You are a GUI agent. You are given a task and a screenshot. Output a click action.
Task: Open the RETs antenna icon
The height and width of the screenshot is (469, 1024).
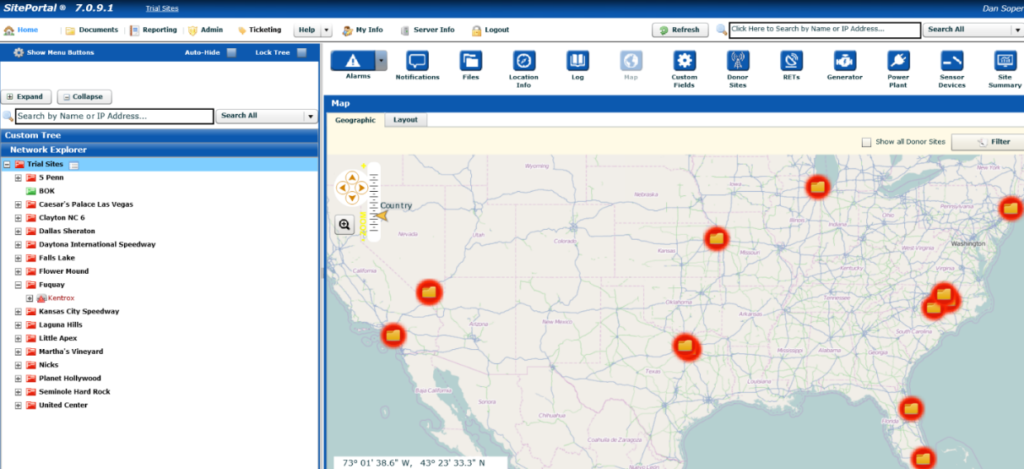pos(792,61)
